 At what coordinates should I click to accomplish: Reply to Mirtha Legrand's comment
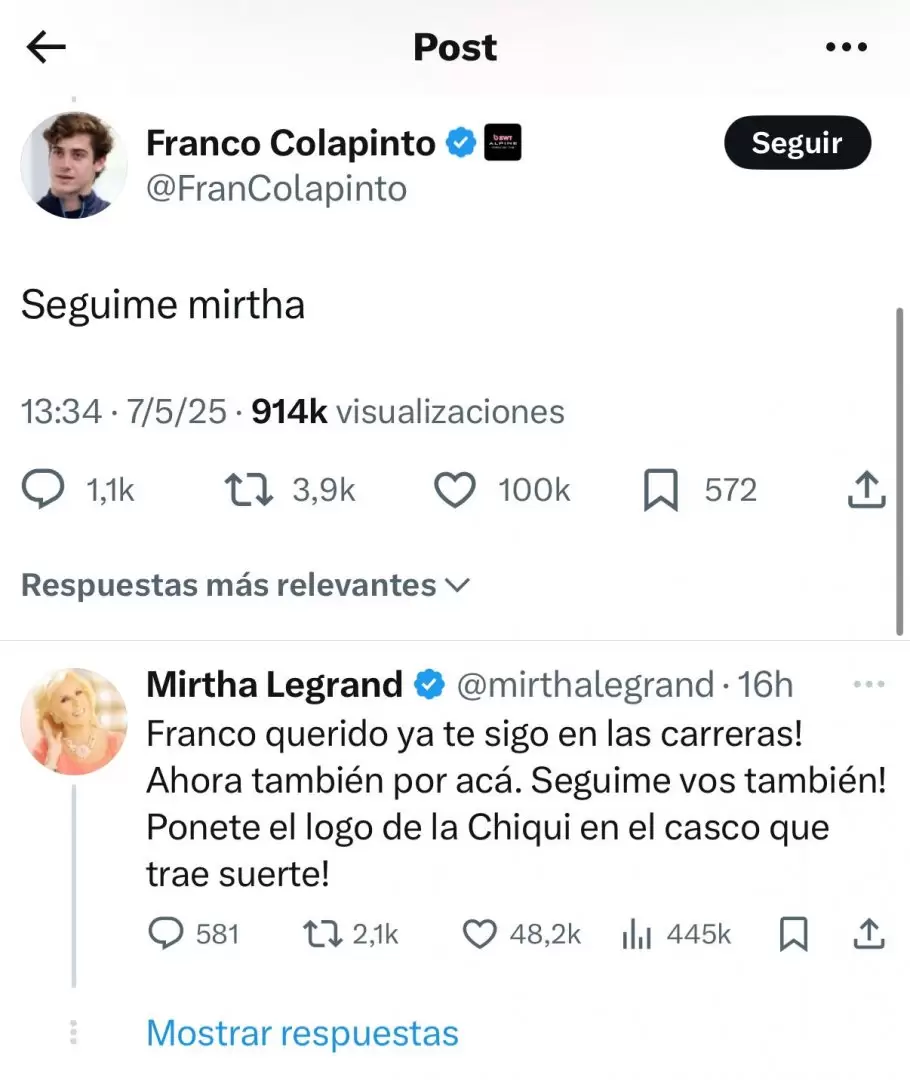click(163, 934)
